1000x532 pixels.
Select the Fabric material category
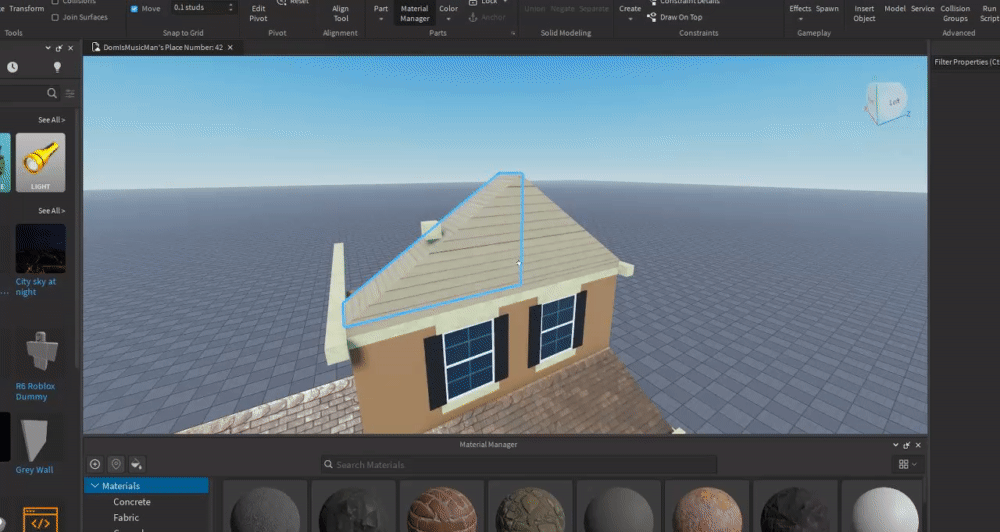pos(126,518)
